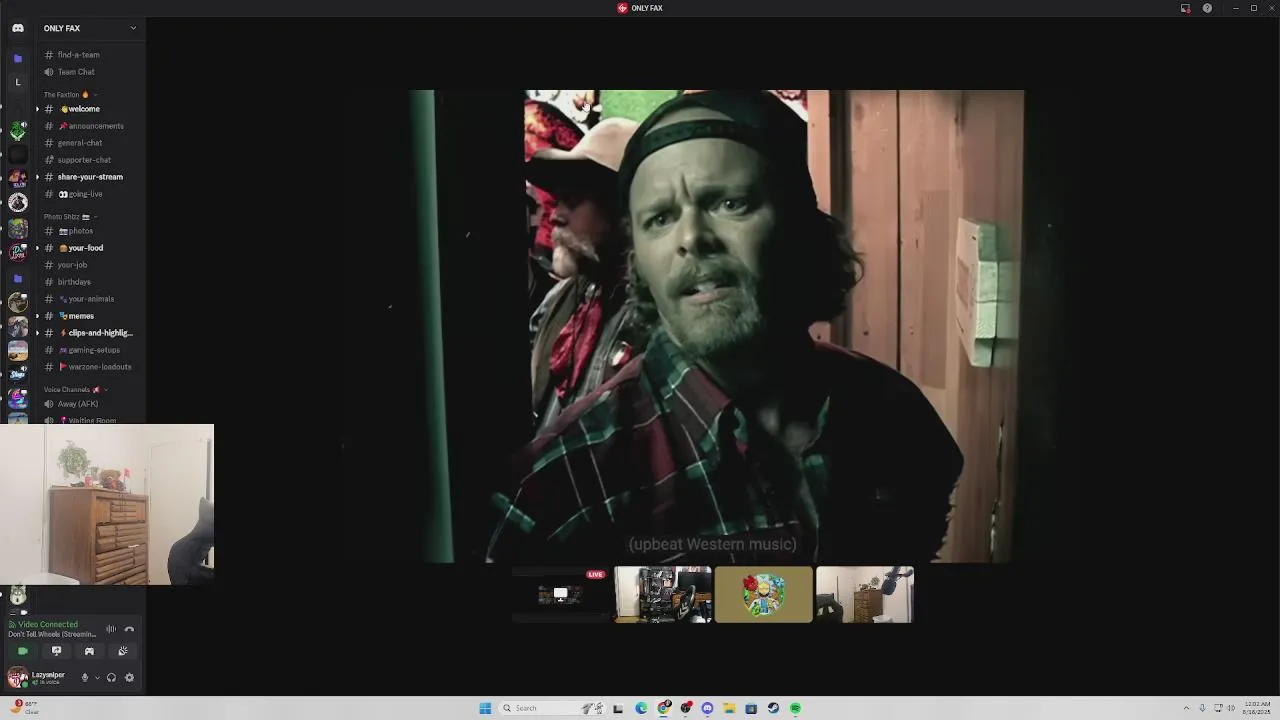Open the Discord inbox icon in title bar
1280x720 pixels.
1186,8
